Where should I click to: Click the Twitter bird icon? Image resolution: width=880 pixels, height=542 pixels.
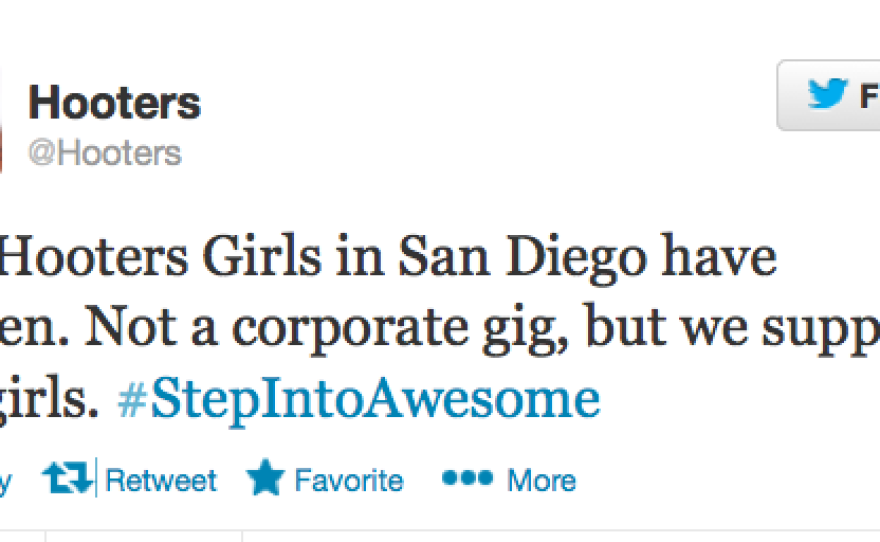click(827, 95)
